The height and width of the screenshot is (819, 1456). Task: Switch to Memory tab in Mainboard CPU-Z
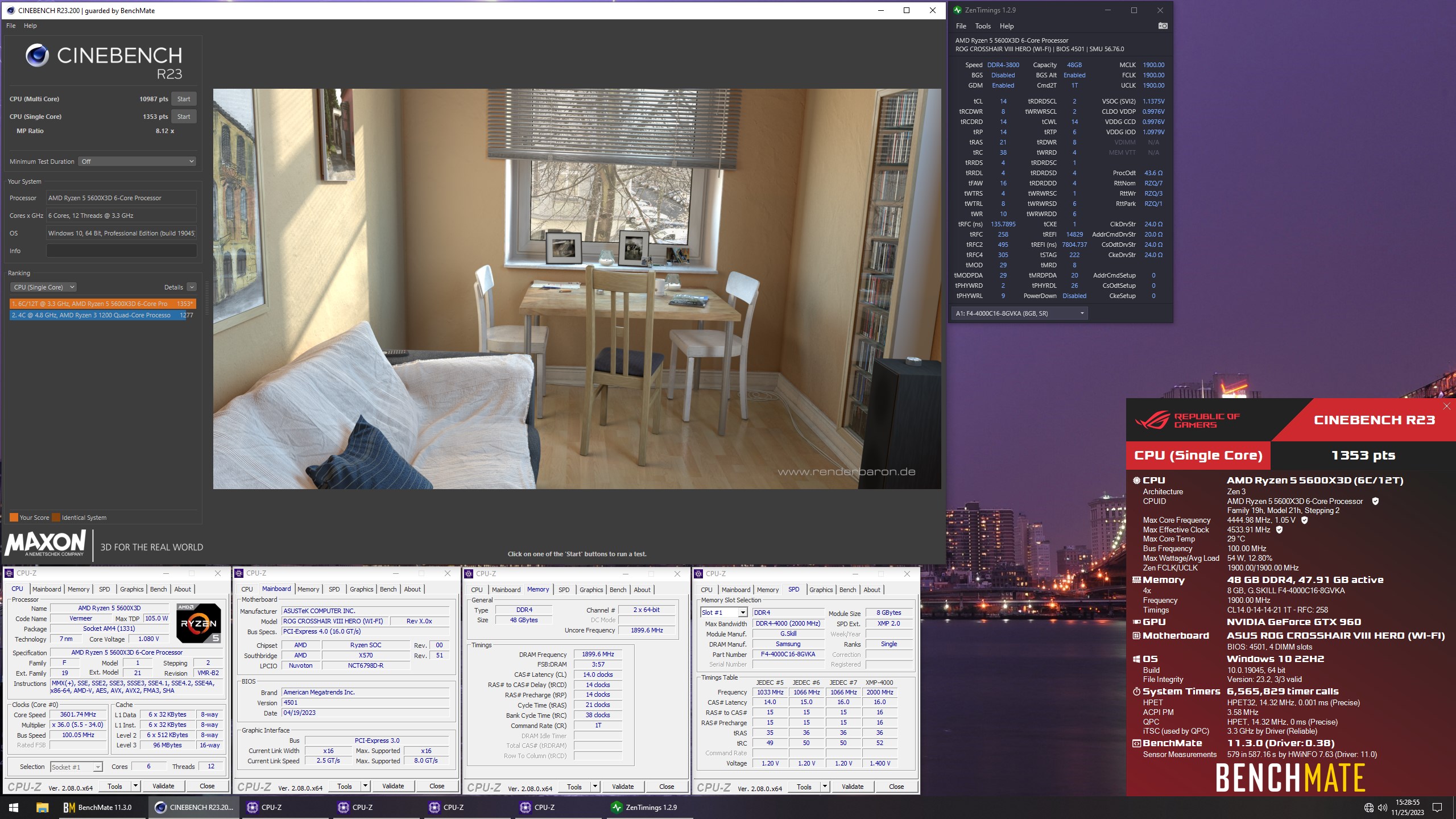pyautogui.click(x=308, y=589)
